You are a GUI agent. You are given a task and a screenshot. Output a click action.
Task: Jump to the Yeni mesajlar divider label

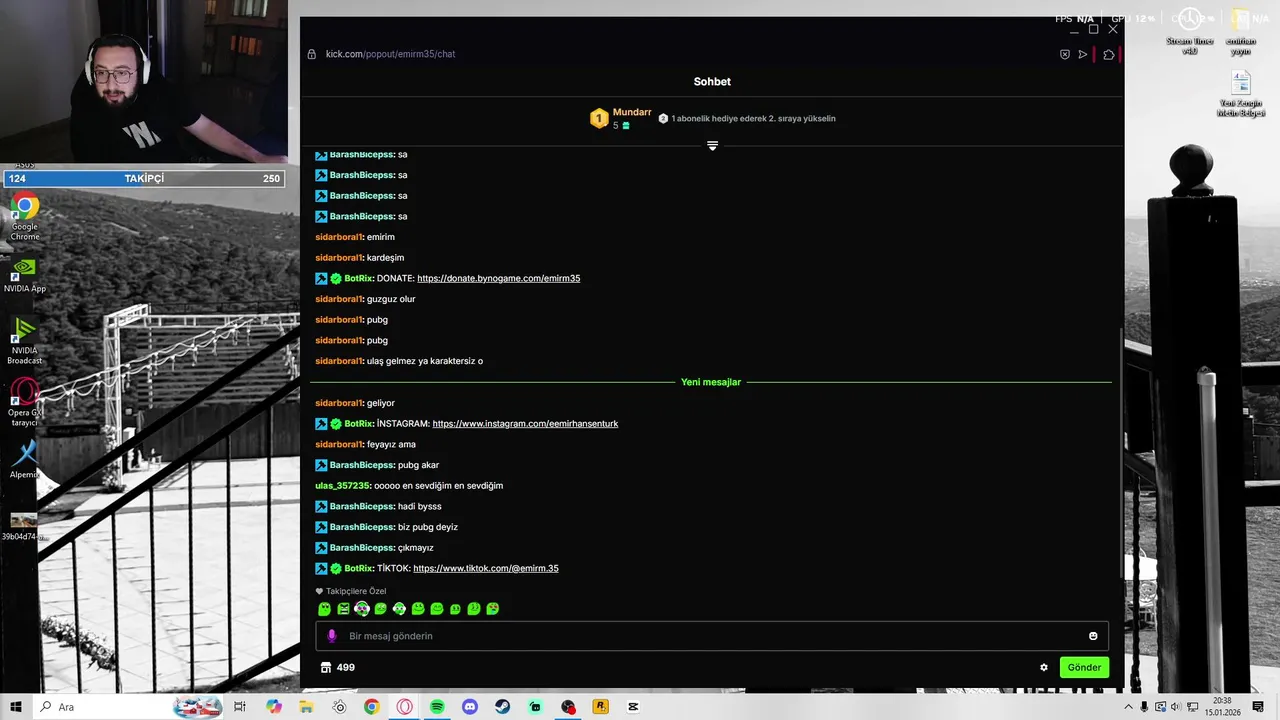pyautogui.click(x=711, y=382)
